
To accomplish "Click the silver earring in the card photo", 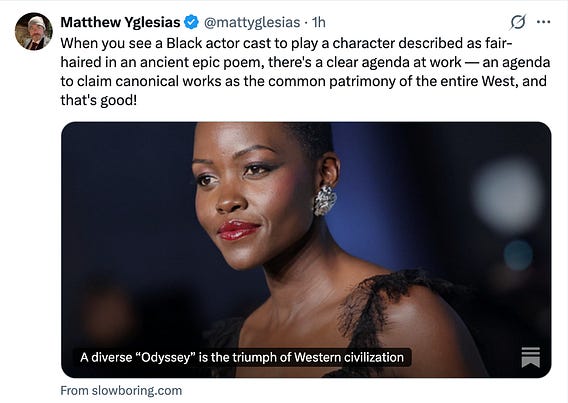I will (325, 200).
